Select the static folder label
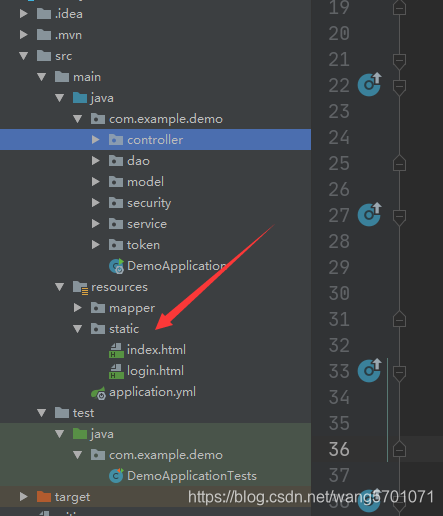This screenshot has width=443, height=516. [x=124, y=329]
